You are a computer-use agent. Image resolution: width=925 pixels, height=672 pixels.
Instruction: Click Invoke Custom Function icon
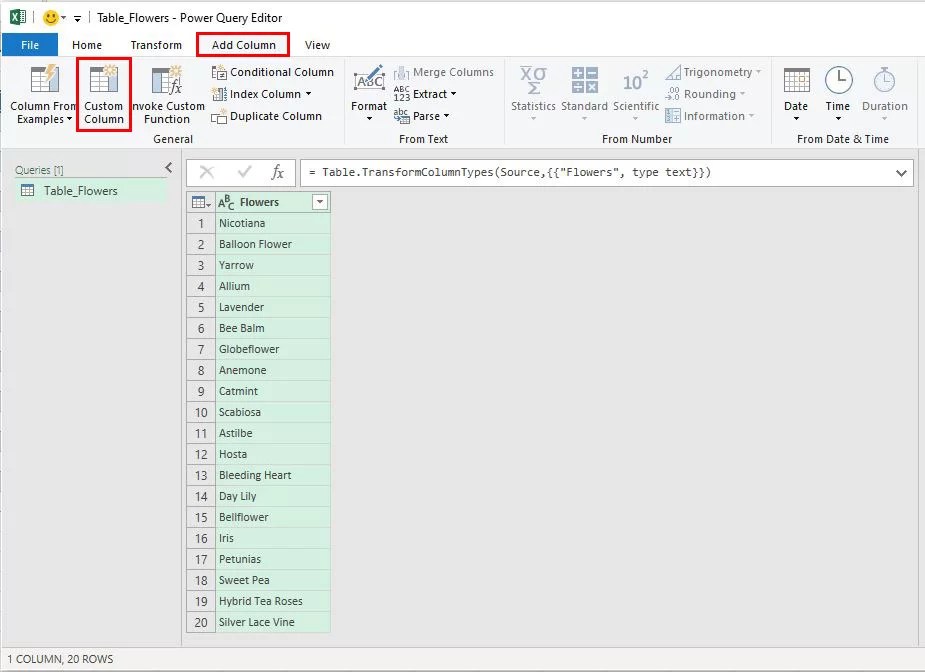pyautogui.click(x=168, y=80)
